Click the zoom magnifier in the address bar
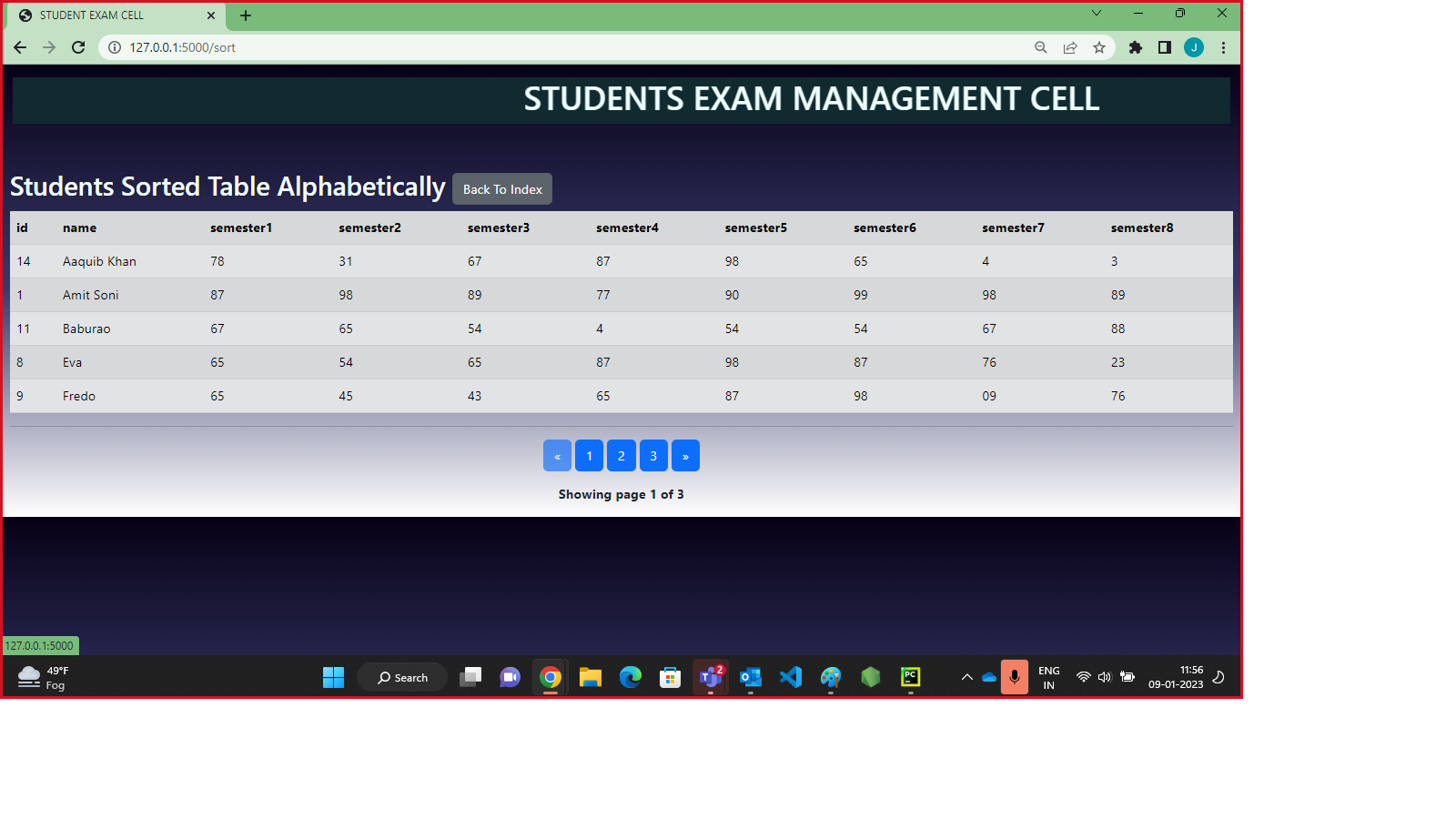The width and height of the screenshot is (1456, 819). point(1040,47)
